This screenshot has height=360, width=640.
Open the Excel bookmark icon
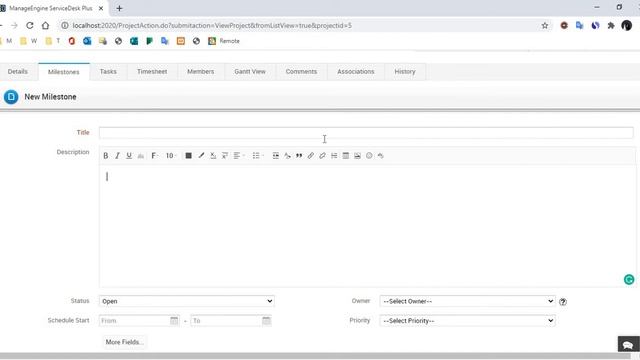coord(134,41)
